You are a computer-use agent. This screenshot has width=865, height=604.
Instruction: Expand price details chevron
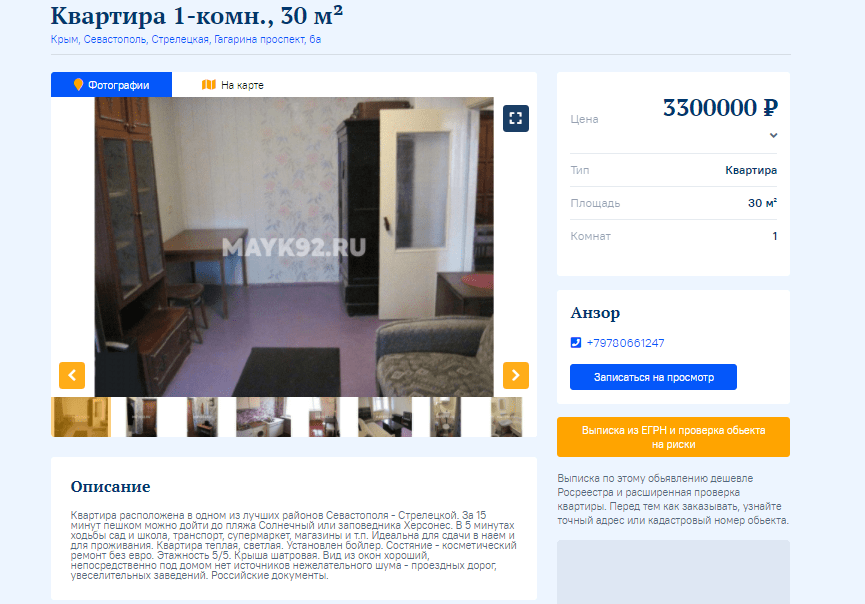[773, 135]
